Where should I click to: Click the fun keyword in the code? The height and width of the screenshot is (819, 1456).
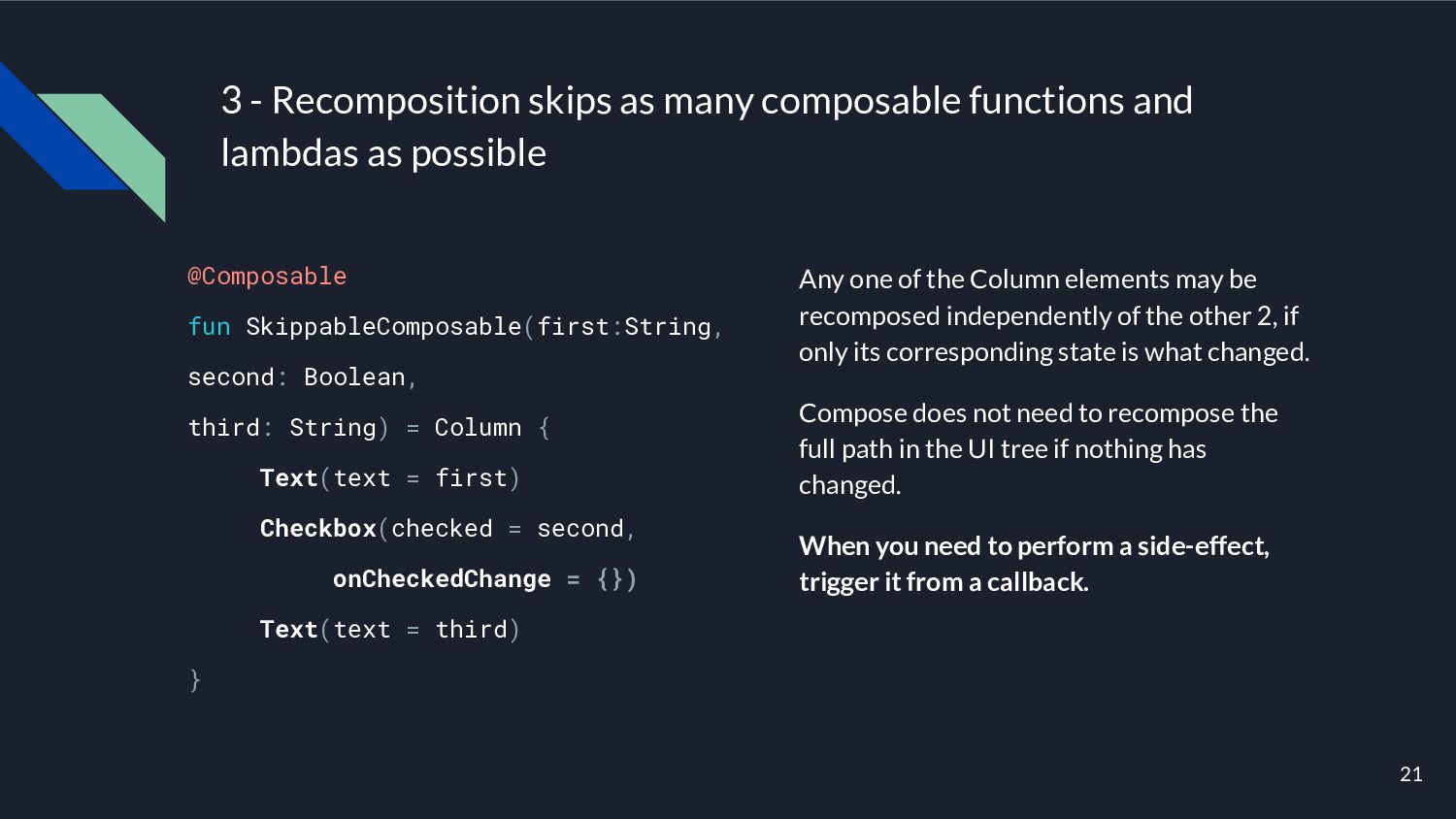pos(209,327)
